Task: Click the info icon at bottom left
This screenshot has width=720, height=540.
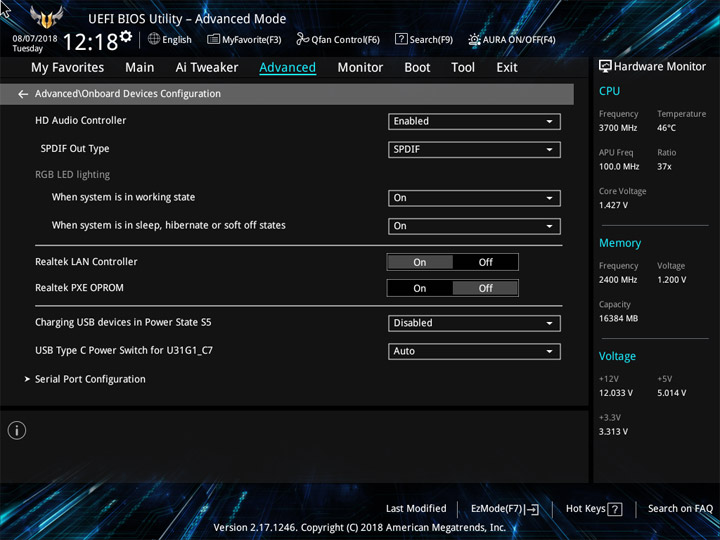Action: pyautogui.click(x=17, y=430)
